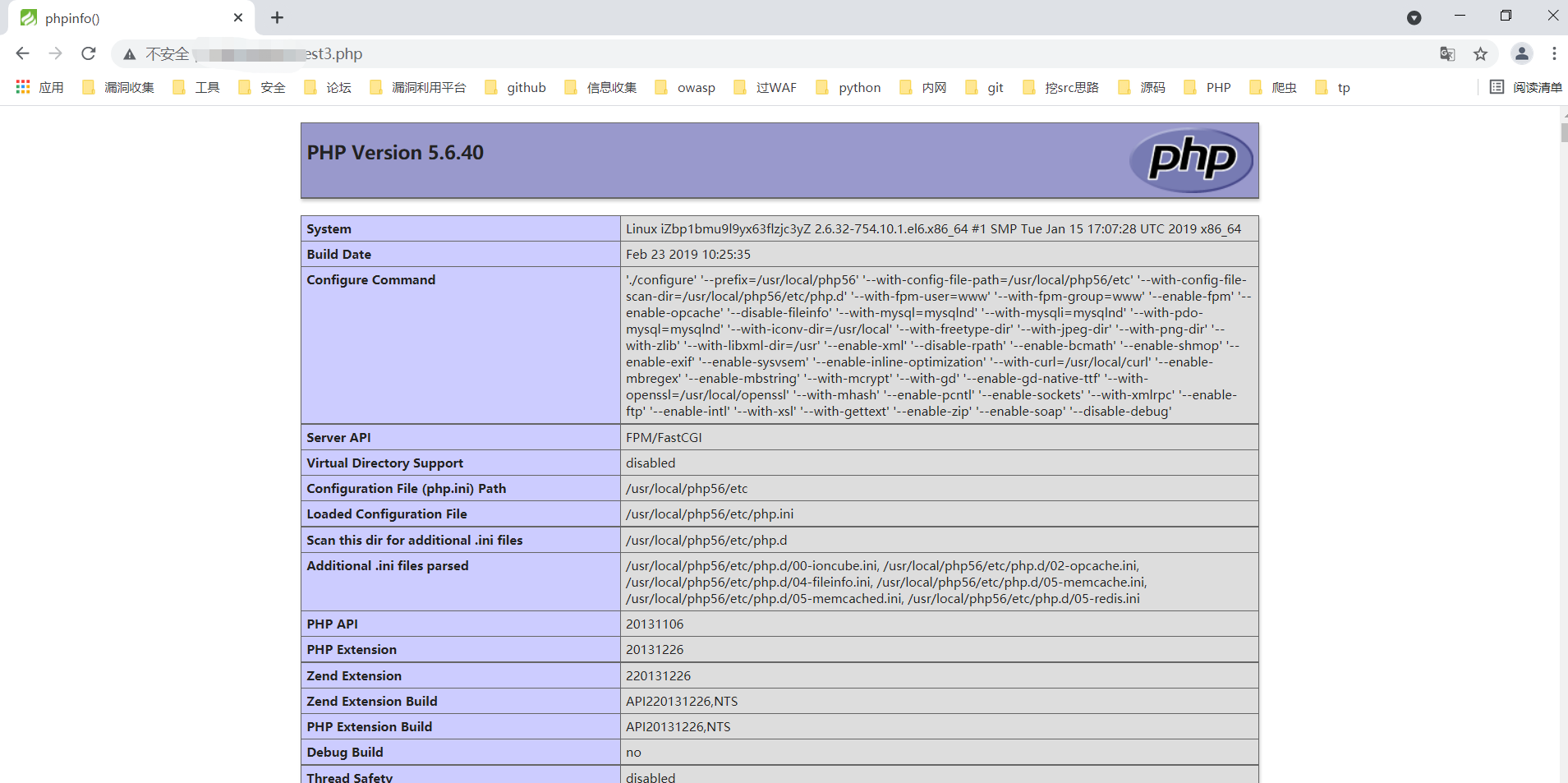Click the Linux system information value
Image resolution: width=1568 pixels, height=783 pixels.
pos(934,229)
